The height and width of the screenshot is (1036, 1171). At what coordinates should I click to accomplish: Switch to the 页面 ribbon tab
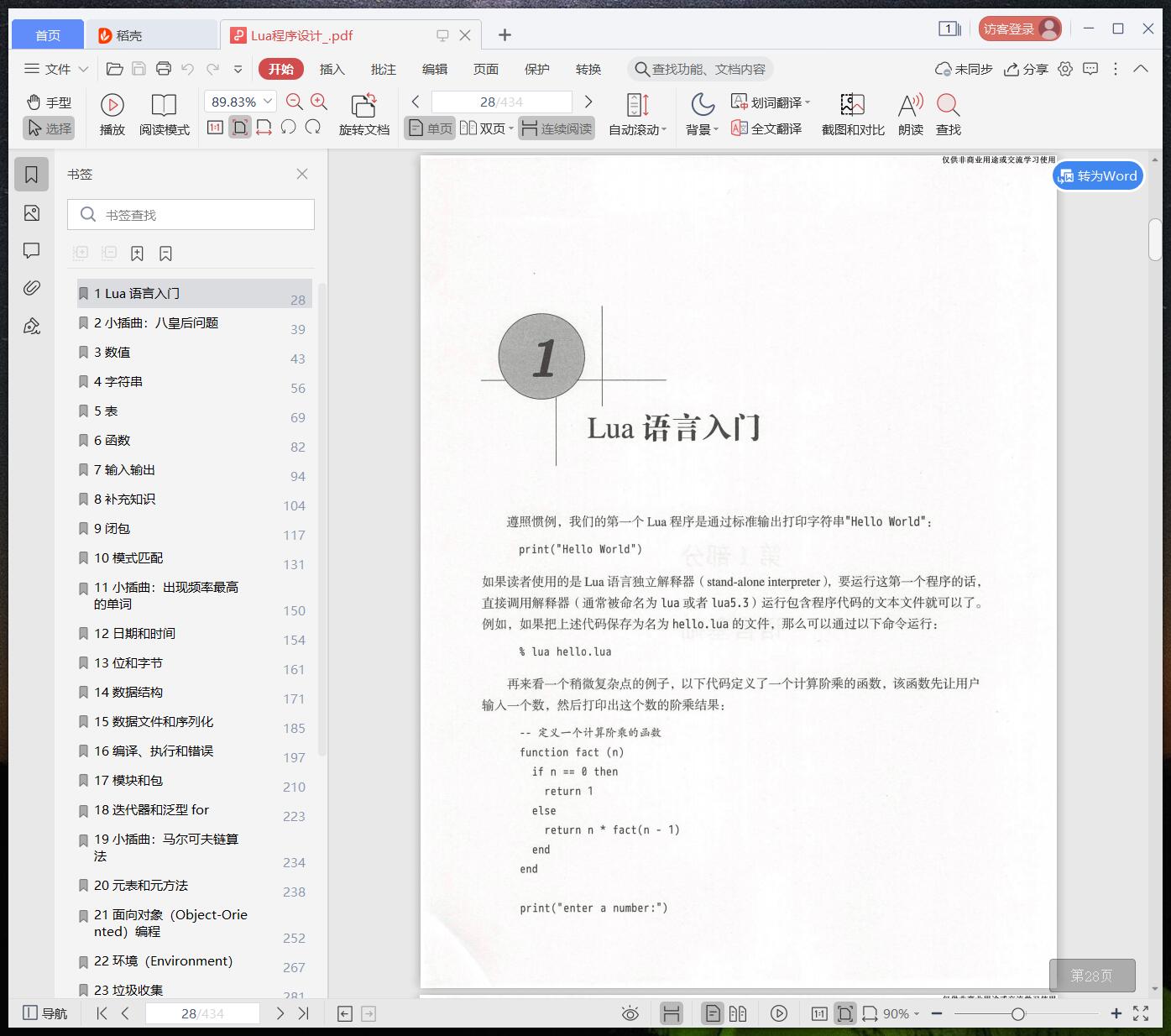click(x=486, y=69)
